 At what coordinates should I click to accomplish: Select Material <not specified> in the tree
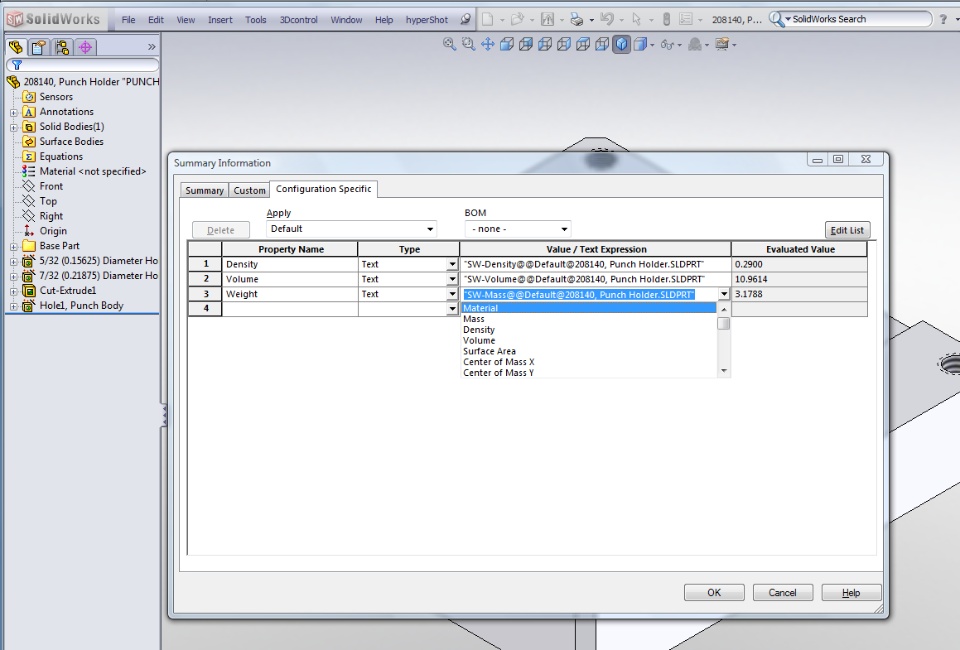click(92, 171)
